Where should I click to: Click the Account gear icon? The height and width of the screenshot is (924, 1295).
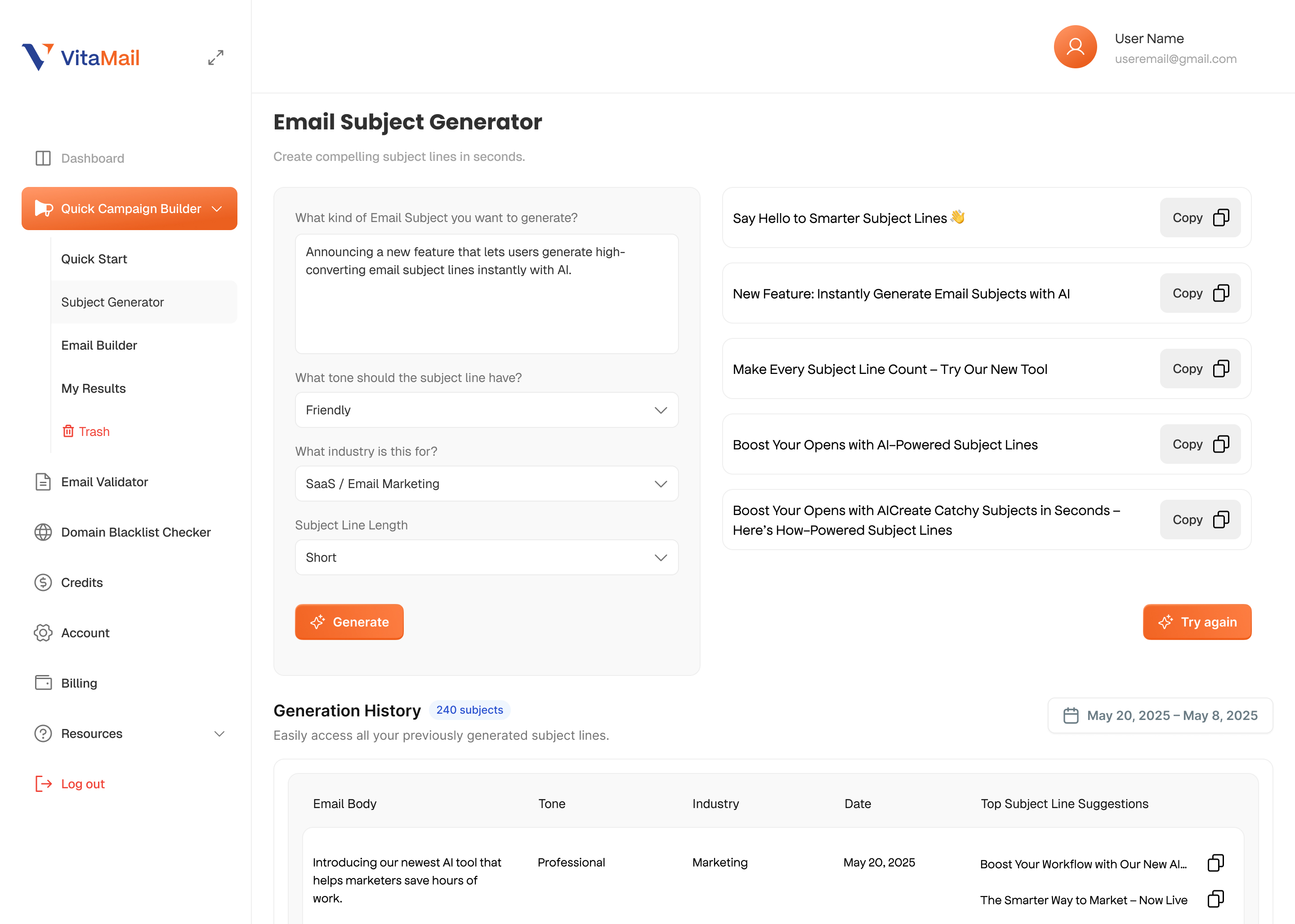tap(43, 633)
